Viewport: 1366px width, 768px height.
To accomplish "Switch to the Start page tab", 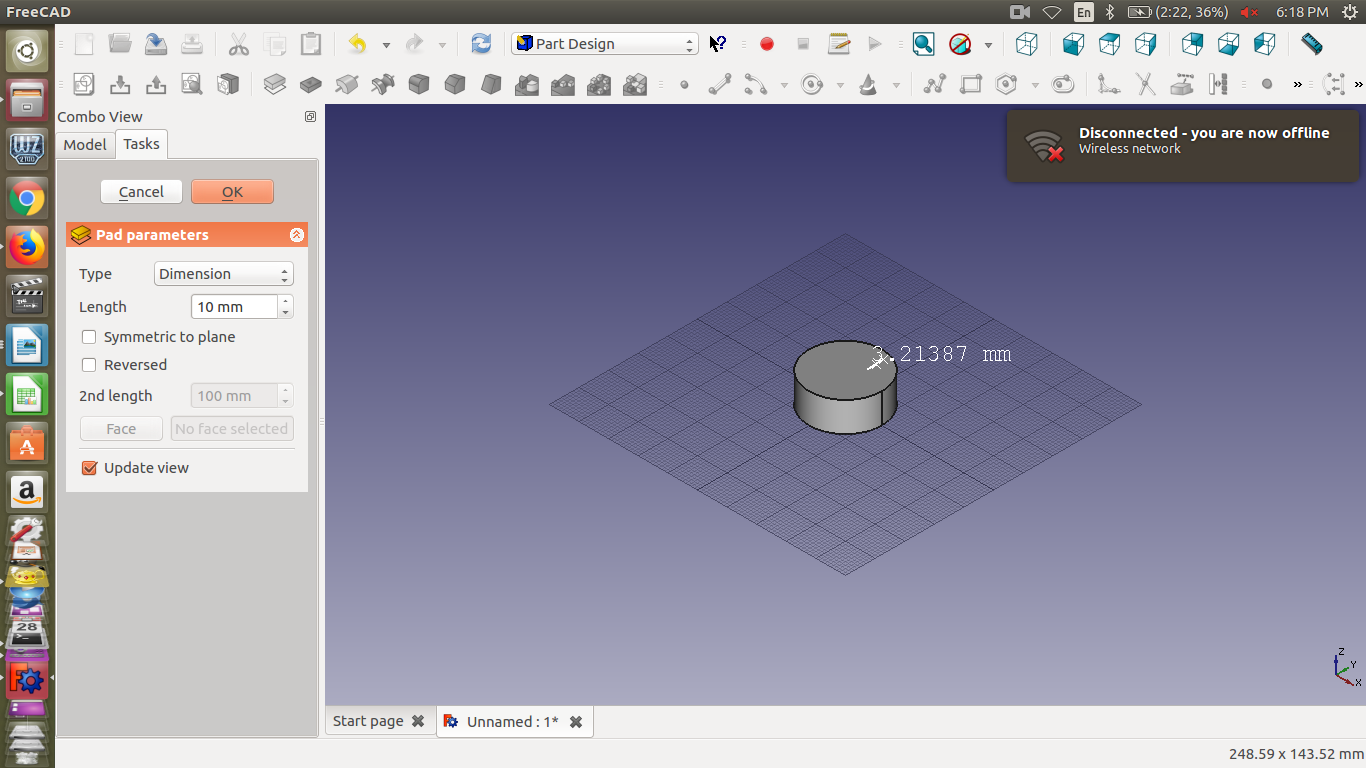I will (x=368, y=721).
